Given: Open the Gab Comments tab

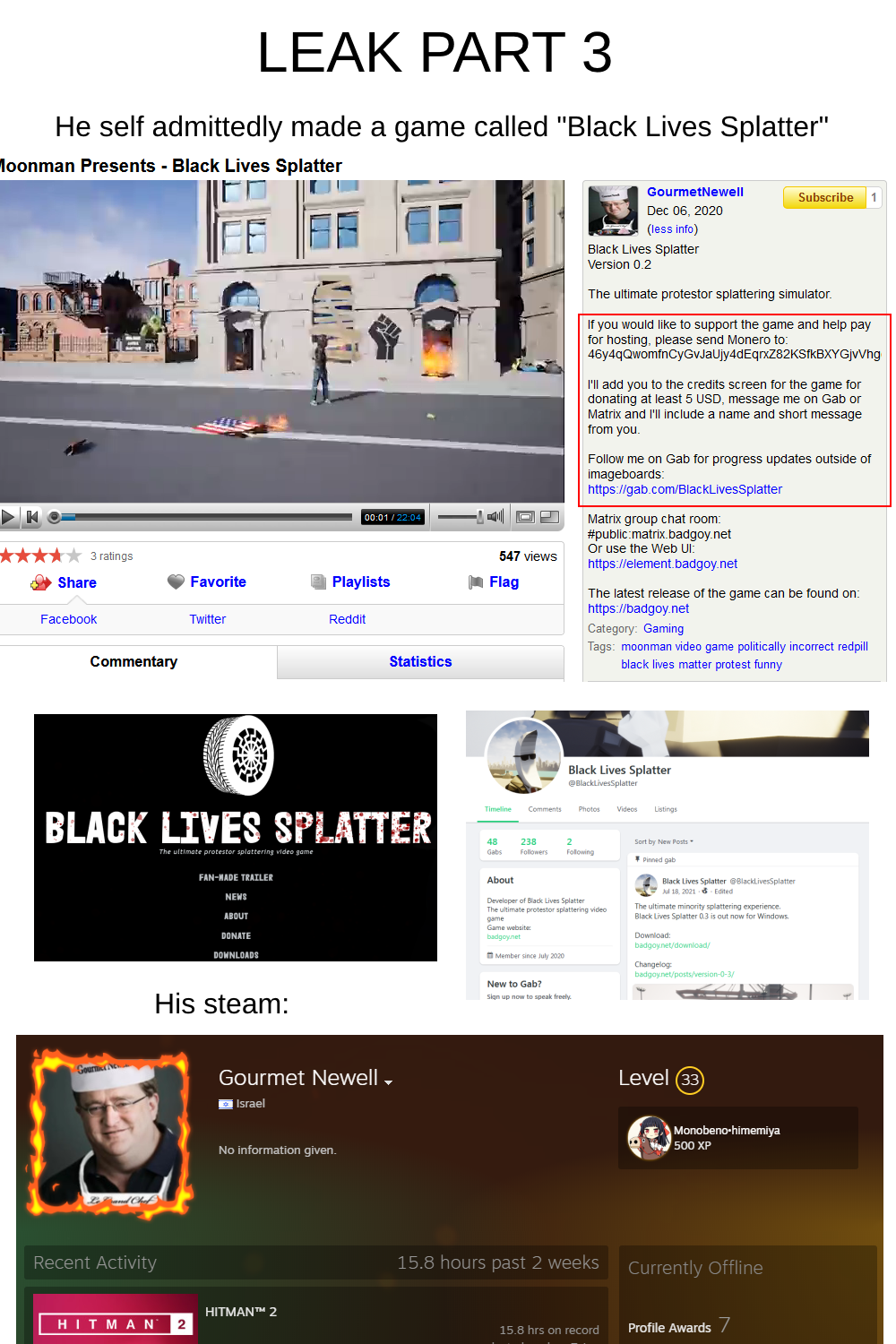Looking at the screenshot, I should click(x=545, y=809).
